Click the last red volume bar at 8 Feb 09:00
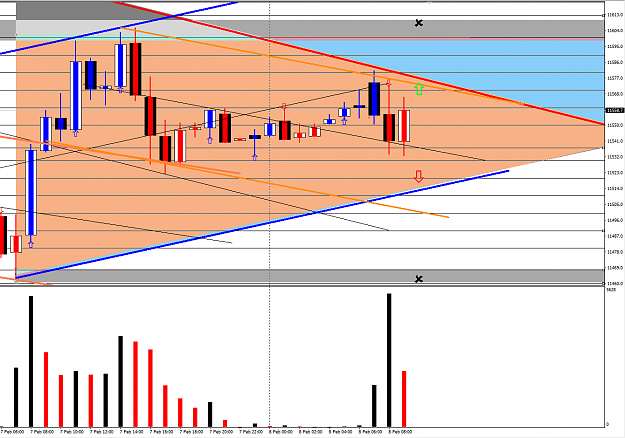The image size is (625, 438). point(404,399)
